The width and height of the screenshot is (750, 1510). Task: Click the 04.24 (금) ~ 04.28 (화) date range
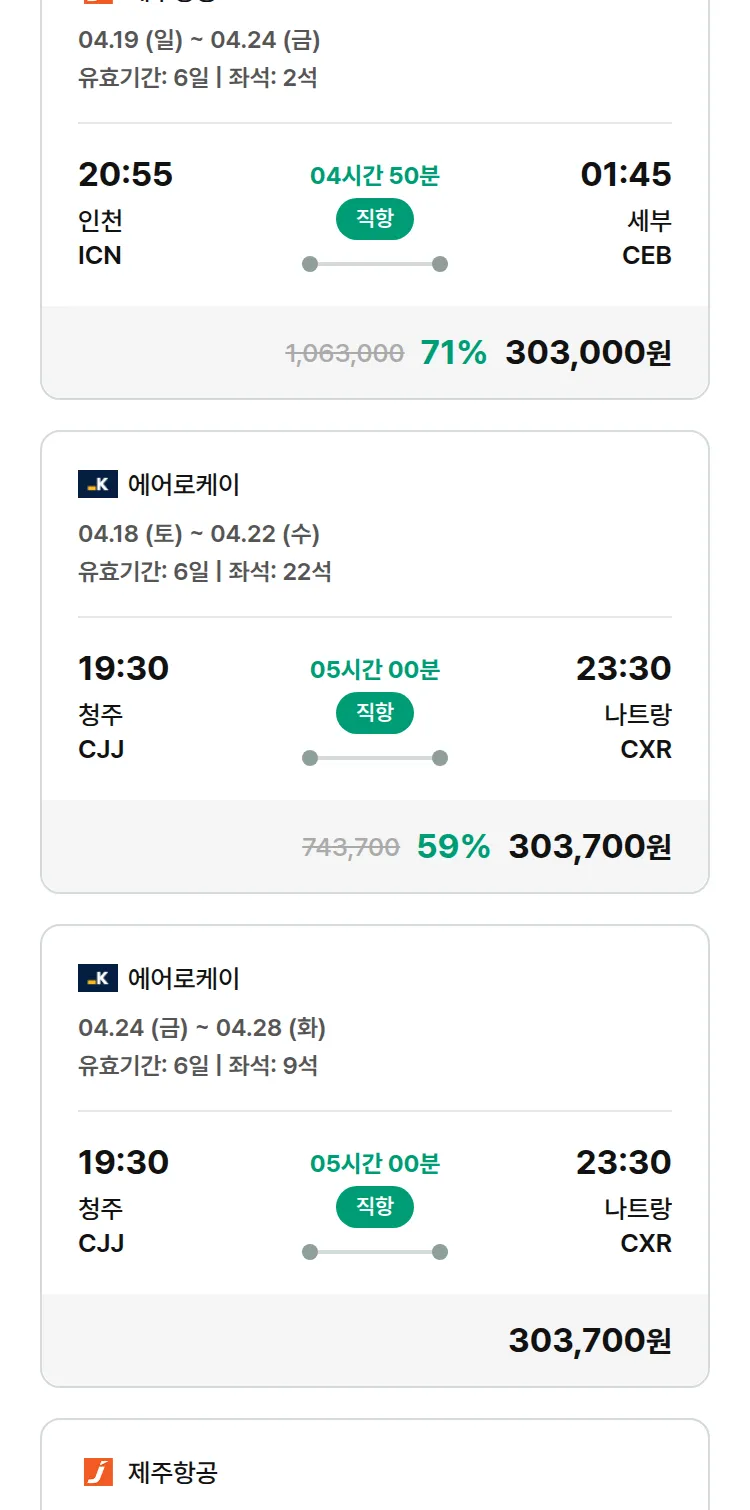pos(202,1028)
